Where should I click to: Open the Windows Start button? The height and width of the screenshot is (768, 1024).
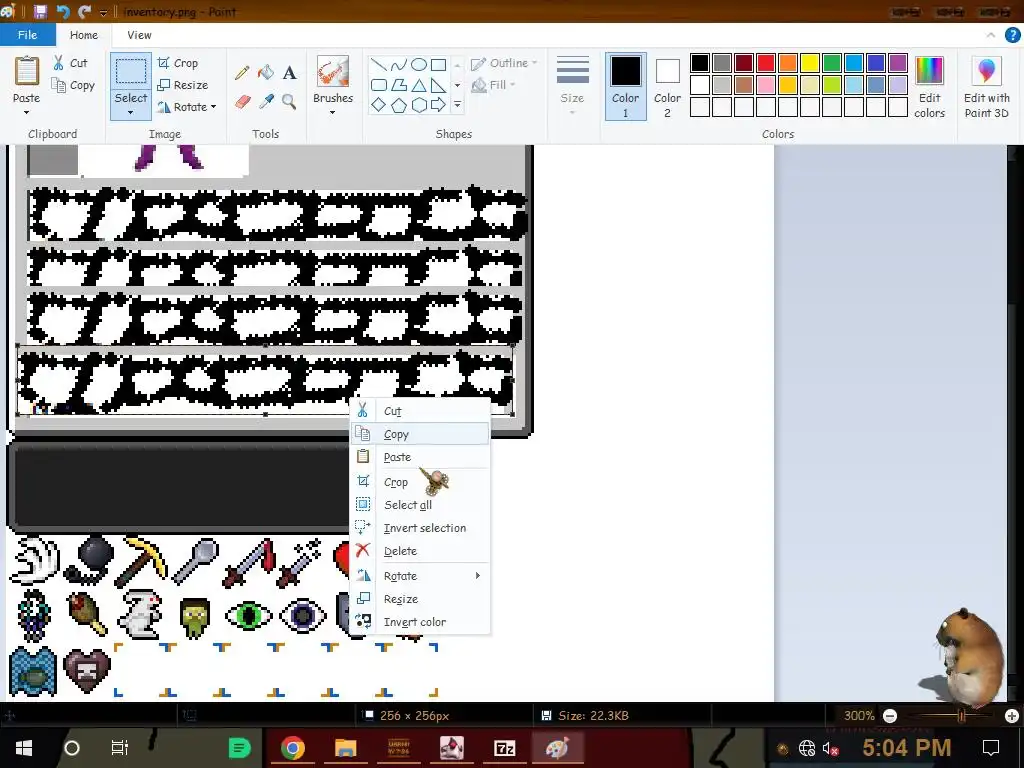24,748
